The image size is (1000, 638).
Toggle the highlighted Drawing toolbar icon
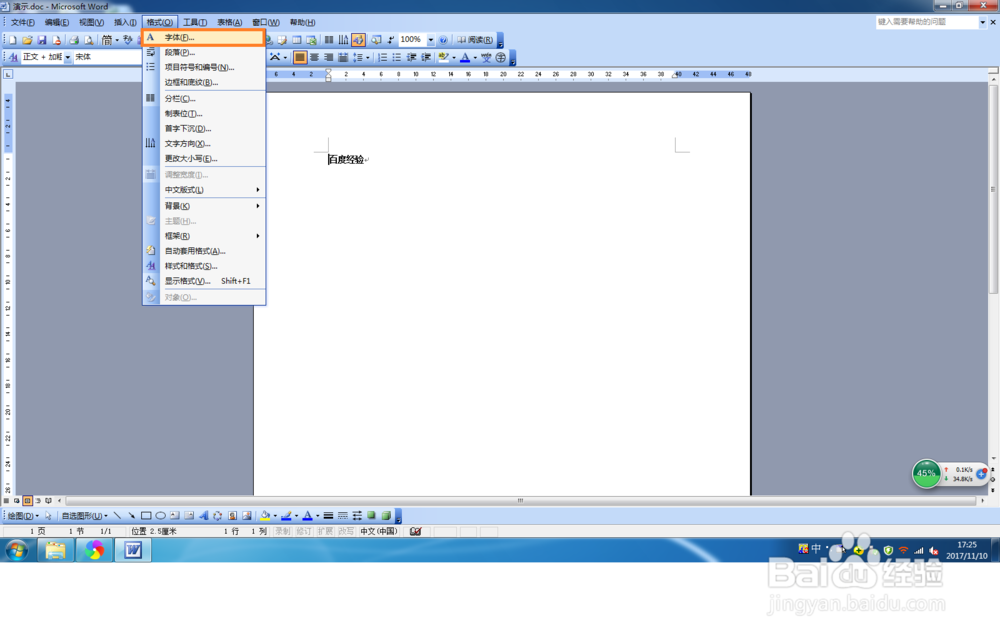[x=358, y=40]
